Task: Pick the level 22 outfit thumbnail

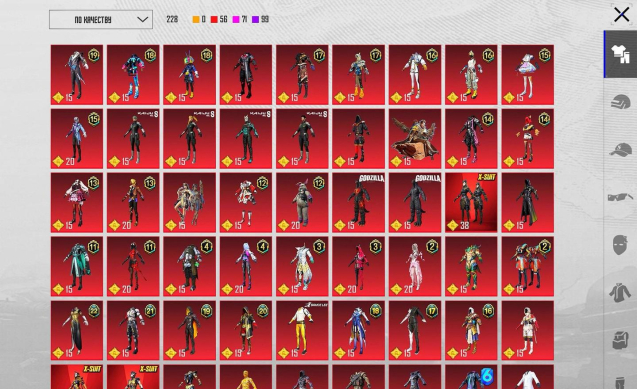Action: point(77,330)
